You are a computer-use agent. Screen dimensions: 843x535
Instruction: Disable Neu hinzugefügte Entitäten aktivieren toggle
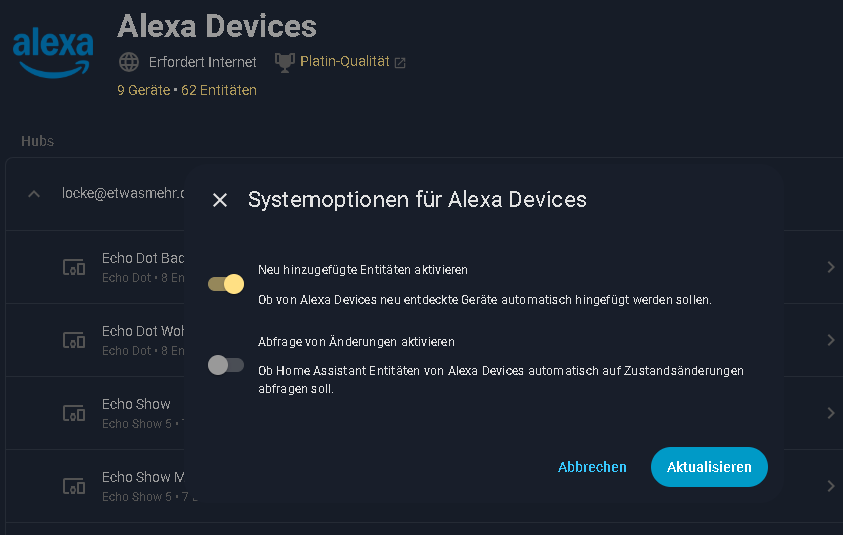[226, 284]
